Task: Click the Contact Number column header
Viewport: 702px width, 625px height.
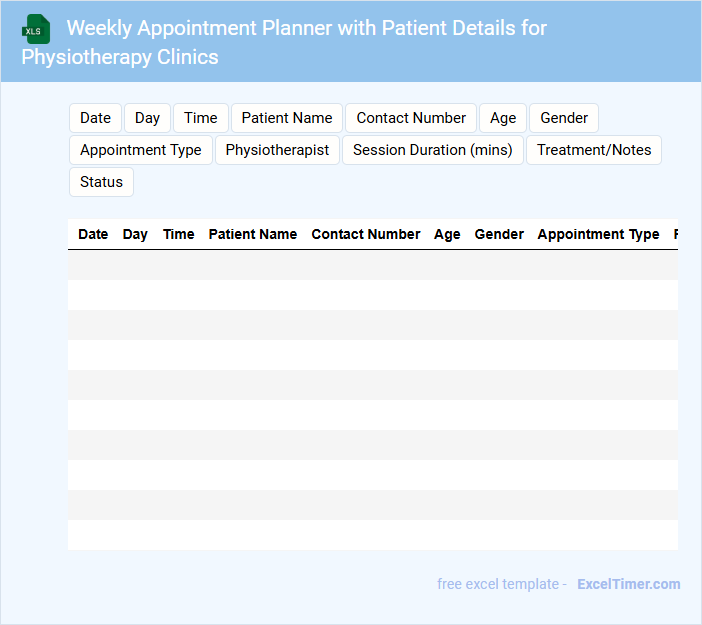Action: tap(366, 234)
